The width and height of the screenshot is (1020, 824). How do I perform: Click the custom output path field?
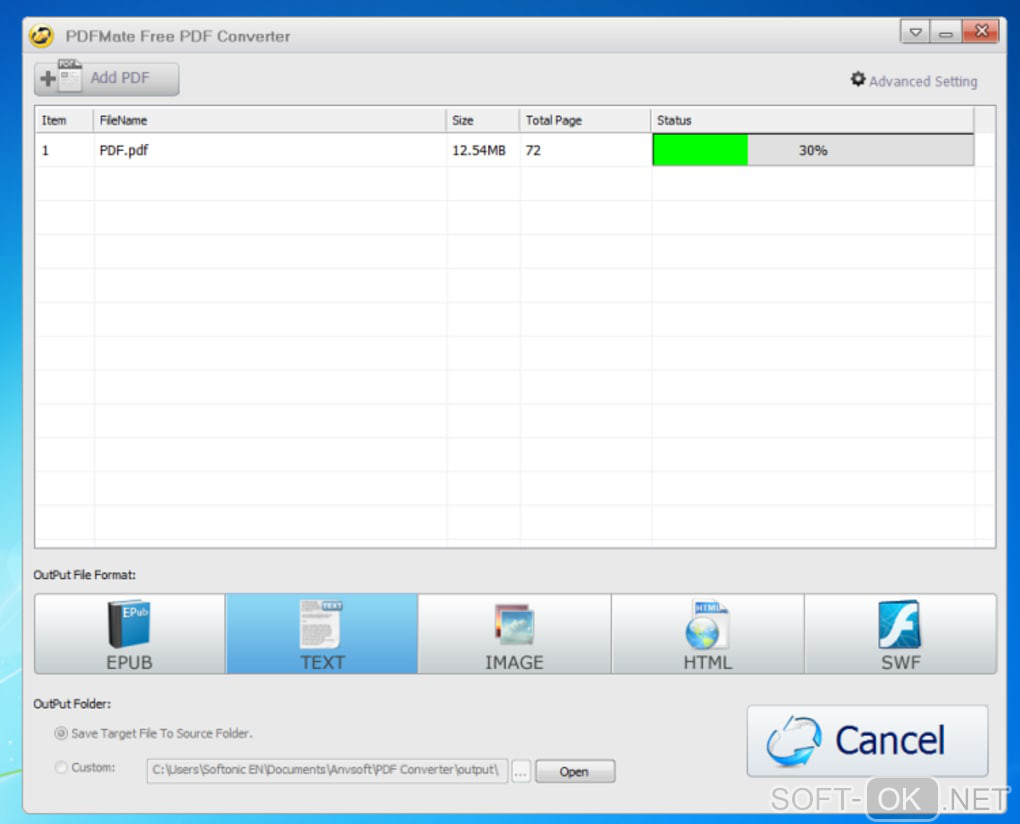pyautogui.click(x=327, y=771)
